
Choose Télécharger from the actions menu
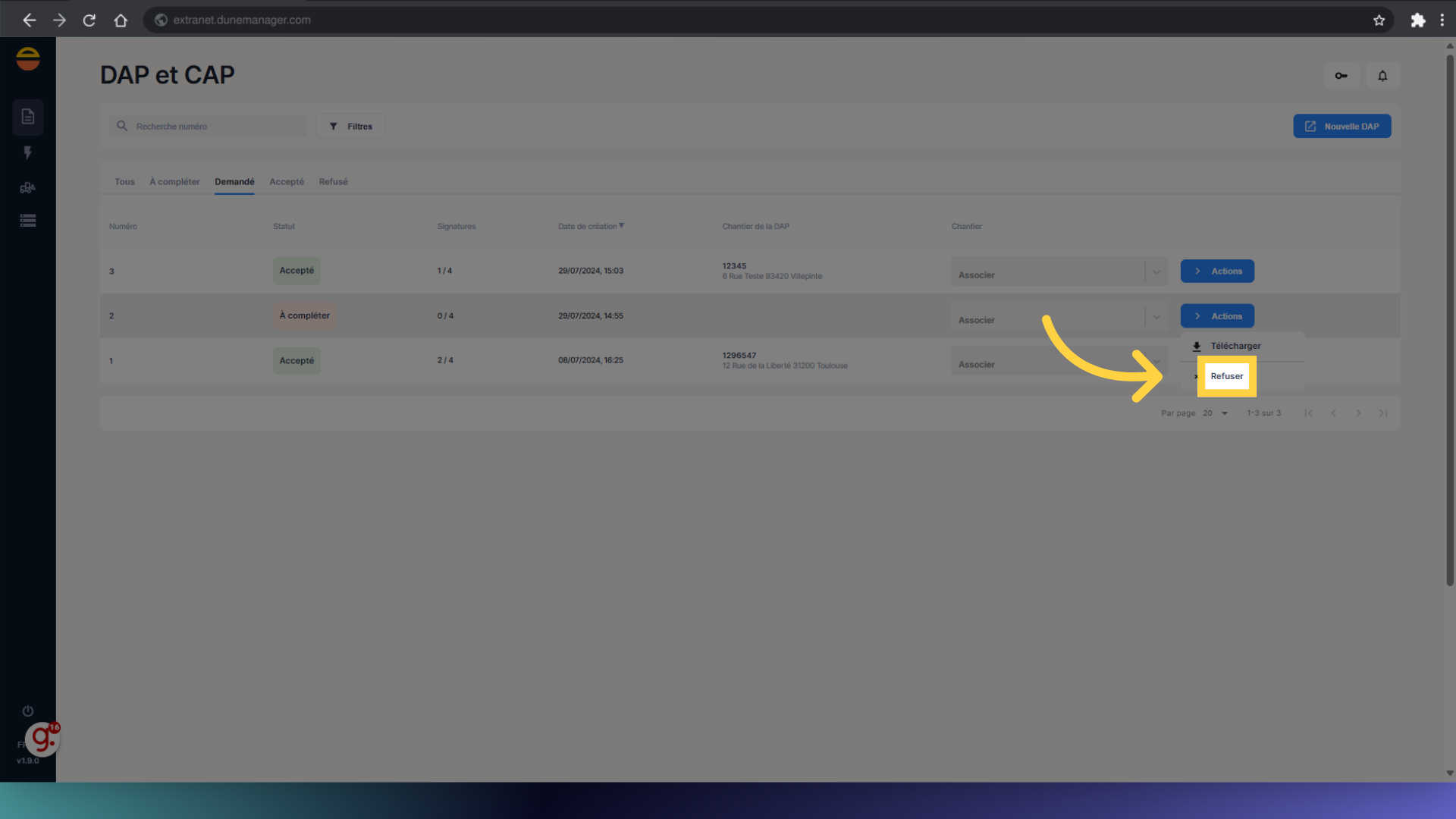point(1235,346)
